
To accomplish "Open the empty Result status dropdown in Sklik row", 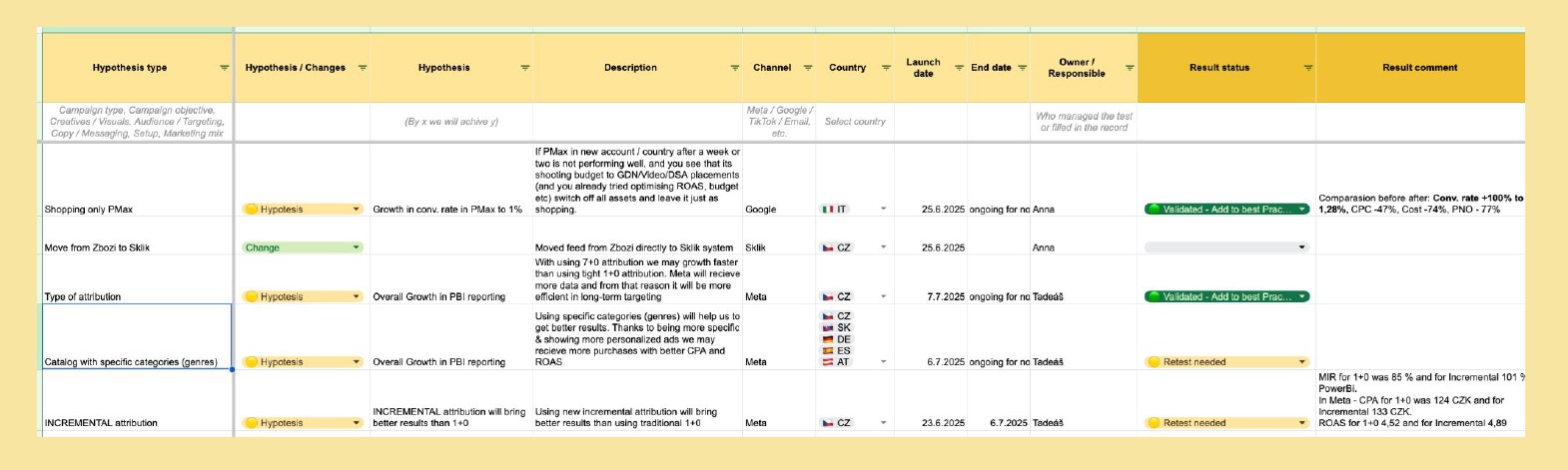I will click(x=1301, y=247).
